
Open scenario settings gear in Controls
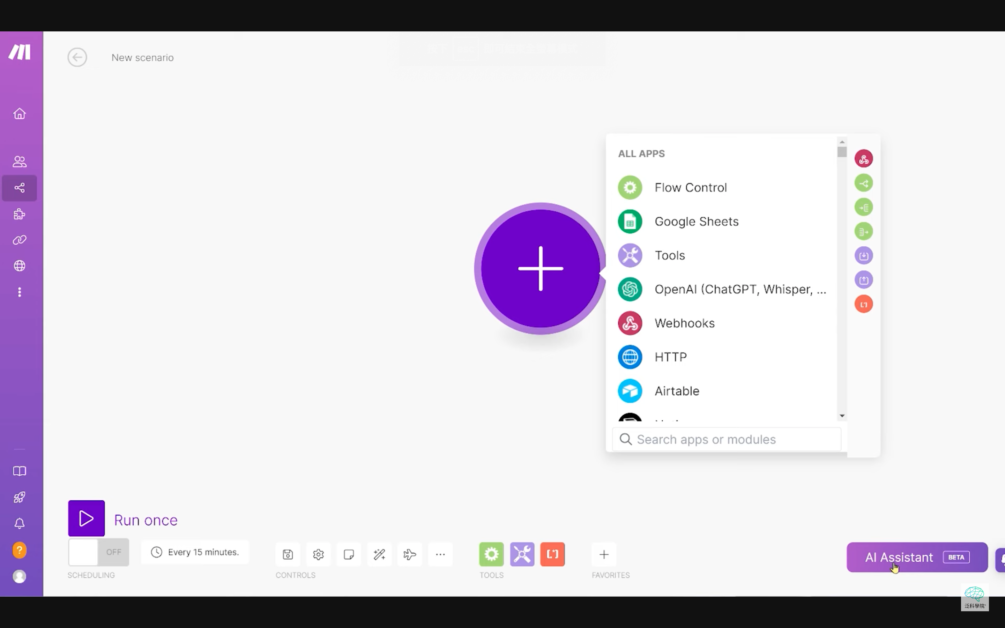(x=318, y=554)
